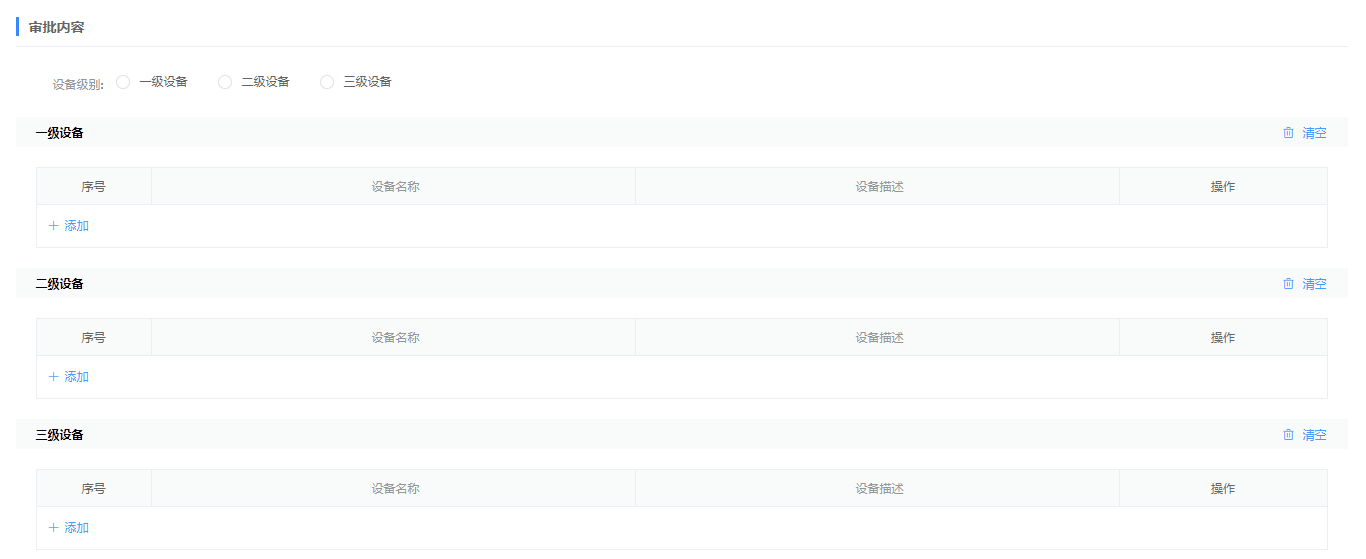Click the plus icon in 二级设备 table
The image size is (1366, 559).
(x=54, y=377)
